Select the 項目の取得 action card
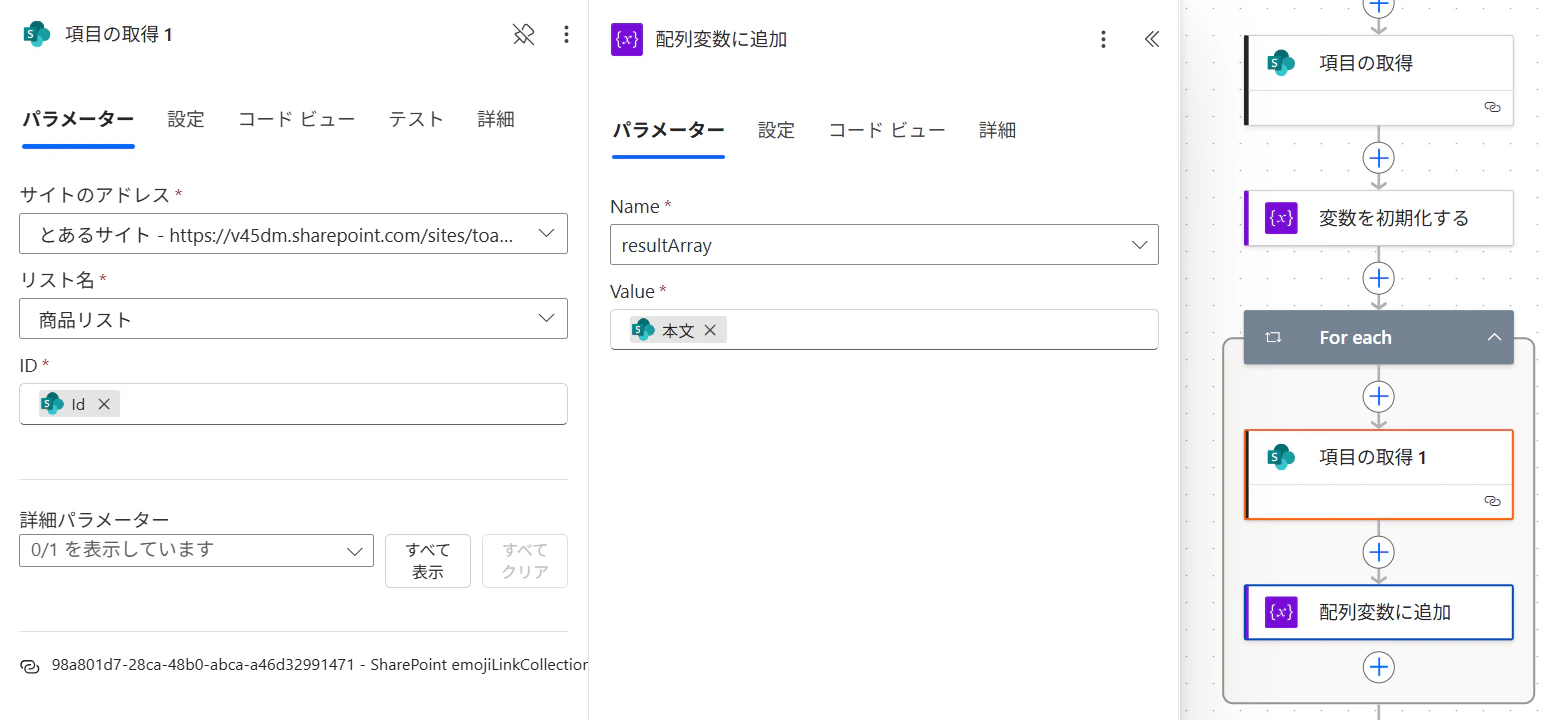Viewport: 1562px width, 720px height. point(1379,80)
